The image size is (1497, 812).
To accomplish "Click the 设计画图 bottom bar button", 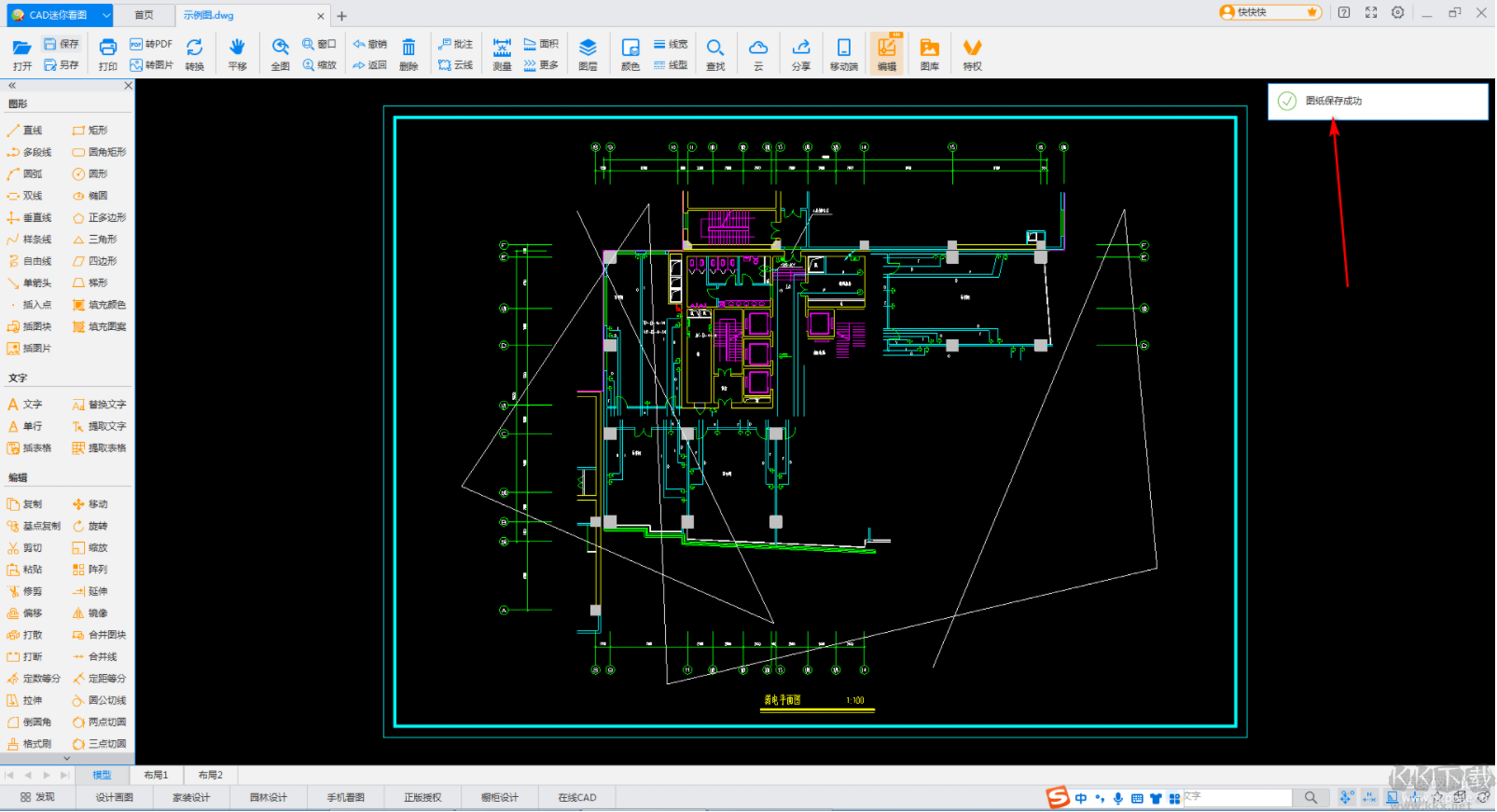I will click(114, 797).
